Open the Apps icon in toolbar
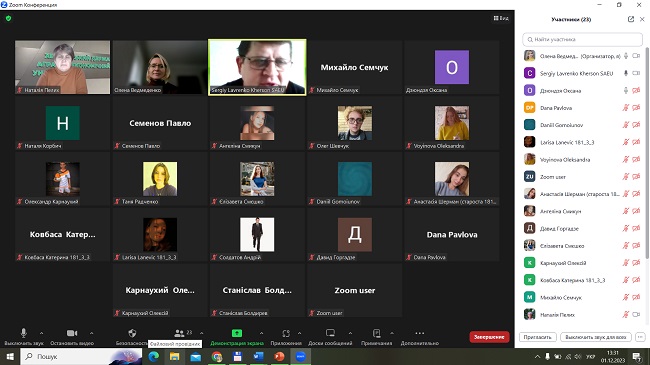The image size is (650, 365). (x=286, y=333)
